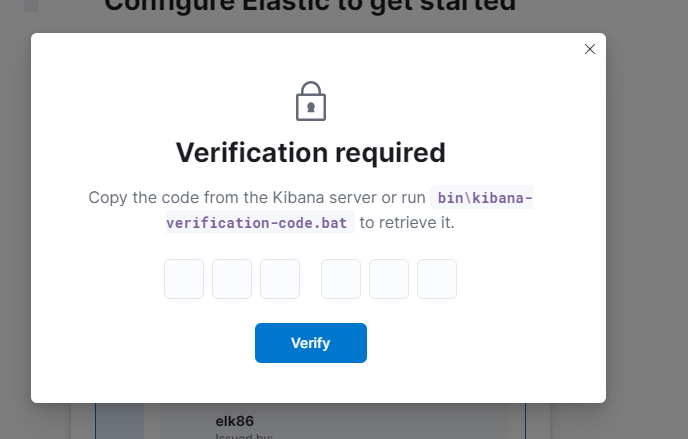This screenshot has height=439, width=688.
Task: Select the second verification code digit box
Action: coord(232,279)
